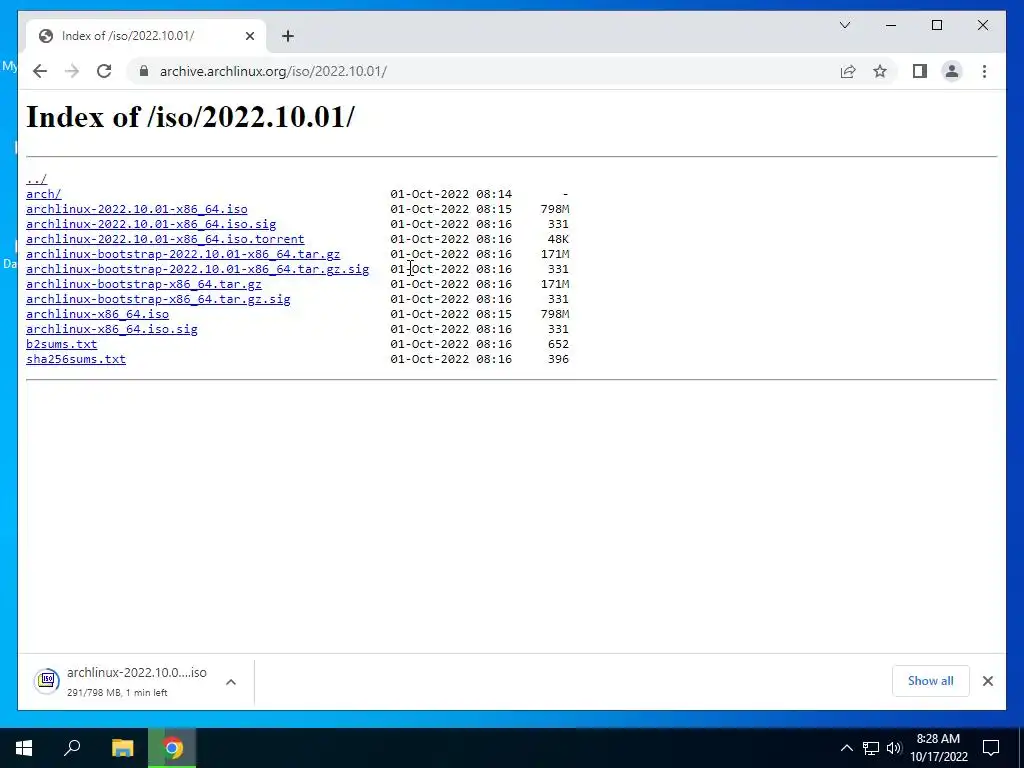This screenshot has height=768, width=1024.
Task: Click the forward navigation arrow
Action: tap(72, 71)
